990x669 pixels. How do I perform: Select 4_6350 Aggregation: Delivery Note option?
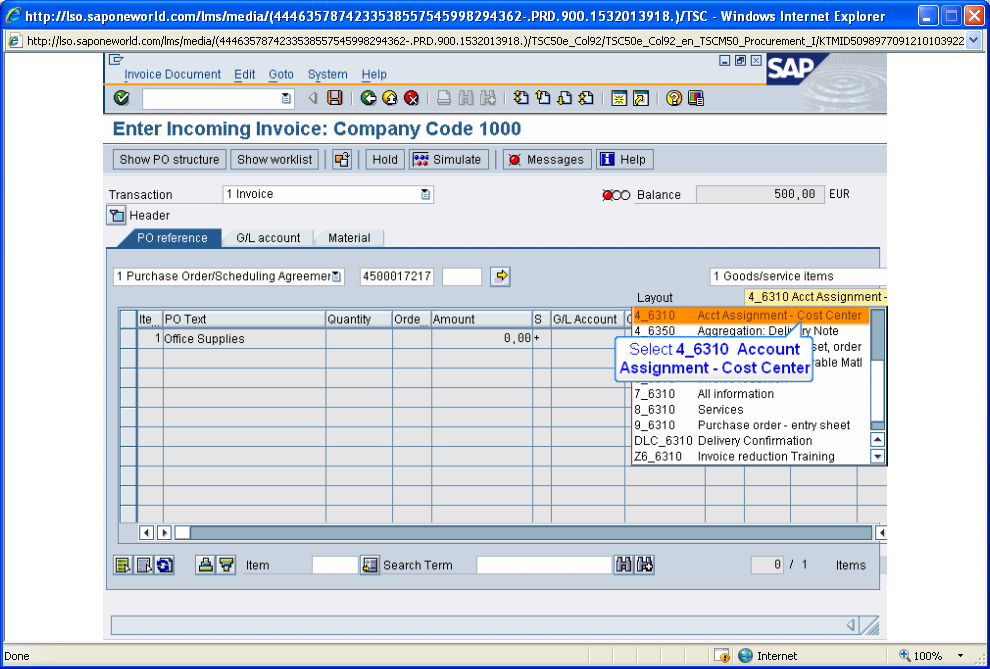pos(751,331)
